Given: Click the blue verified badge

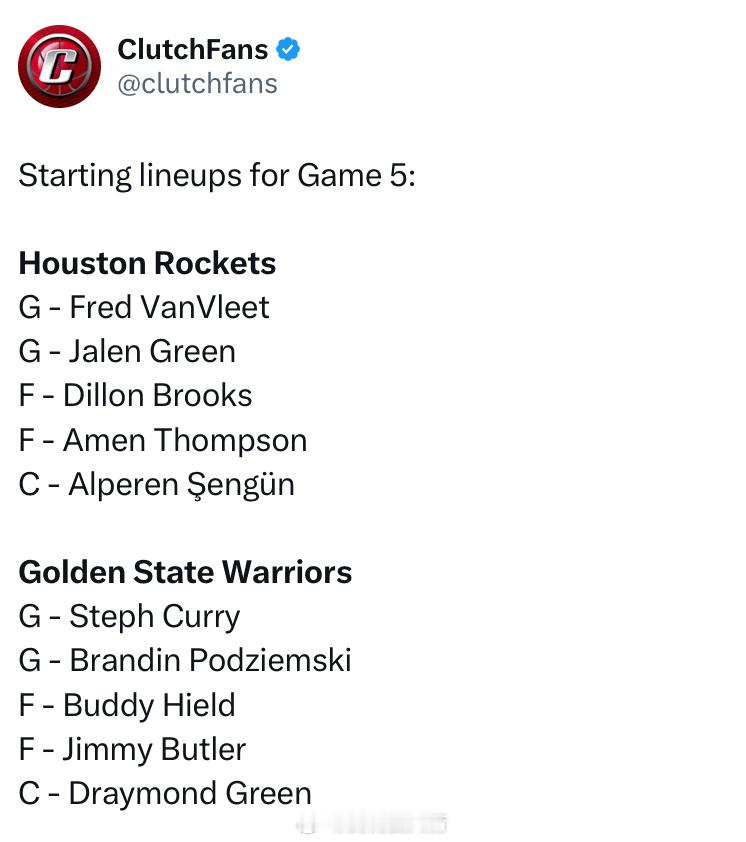Looking at the screenshot, I should [x=288, y=49].
